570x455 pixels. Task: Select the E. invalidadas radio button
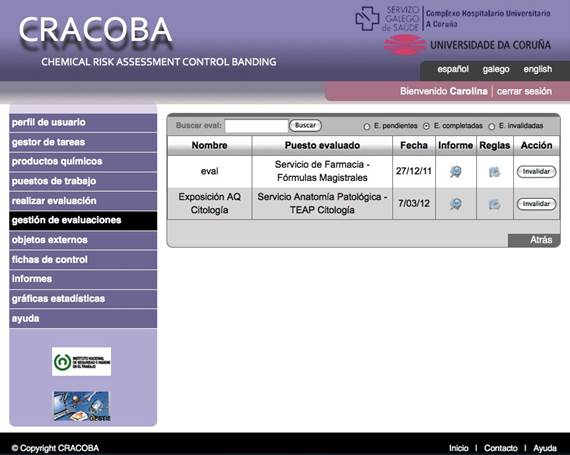click(x=491, y=126)
